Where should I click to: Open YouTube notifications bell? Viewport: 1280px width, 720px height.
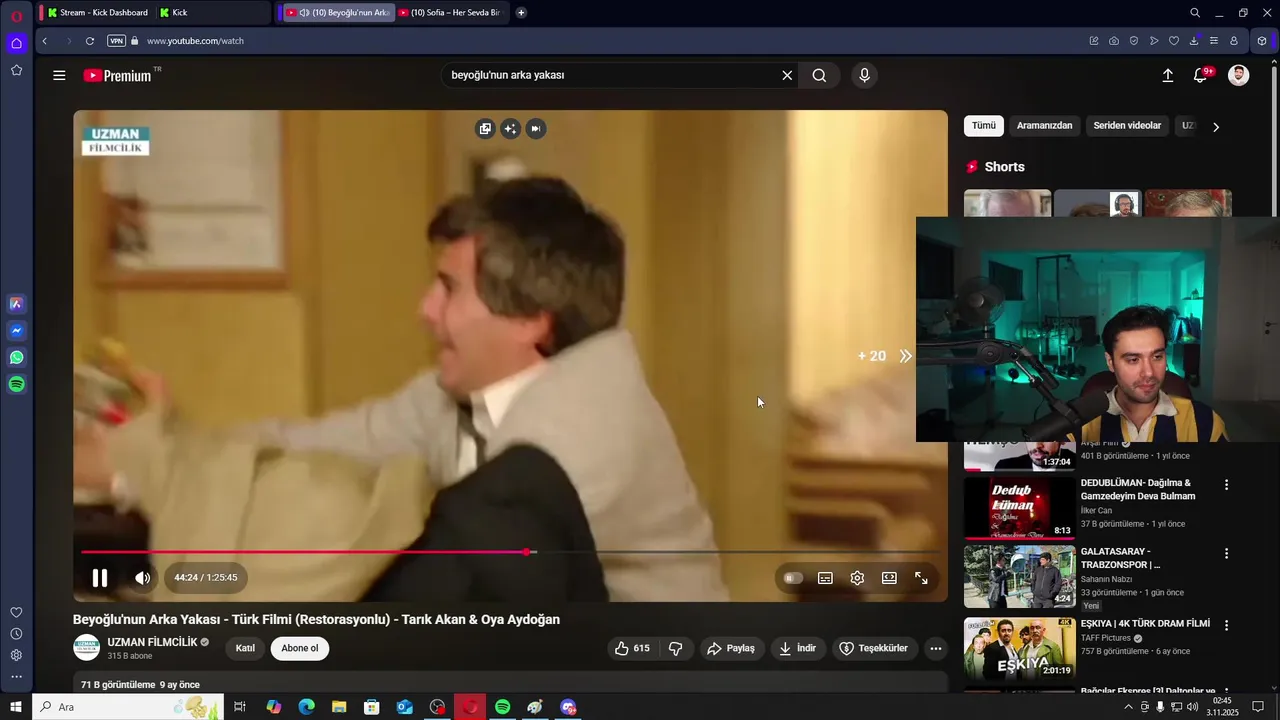tap(1201, 75)
